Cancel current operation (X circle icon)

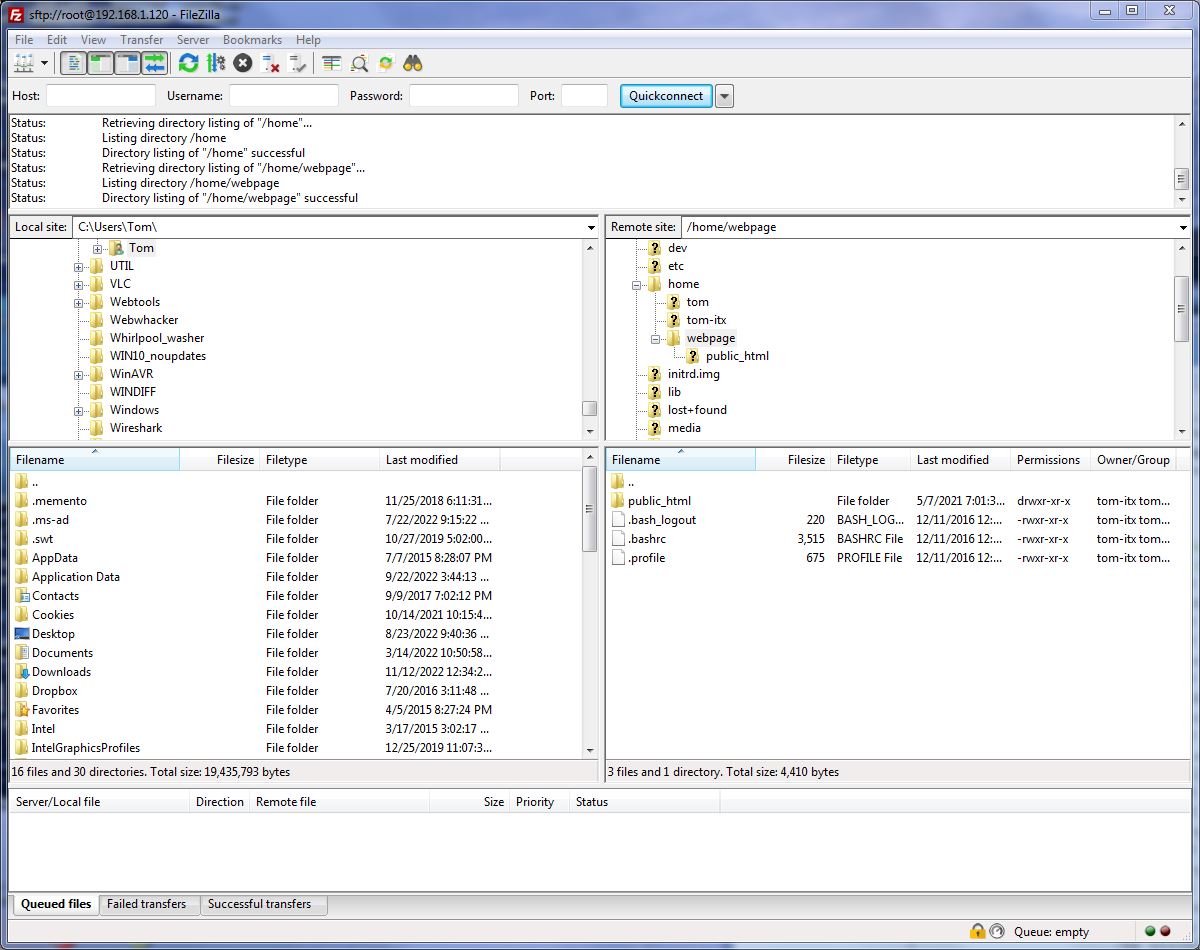[243, 63]
